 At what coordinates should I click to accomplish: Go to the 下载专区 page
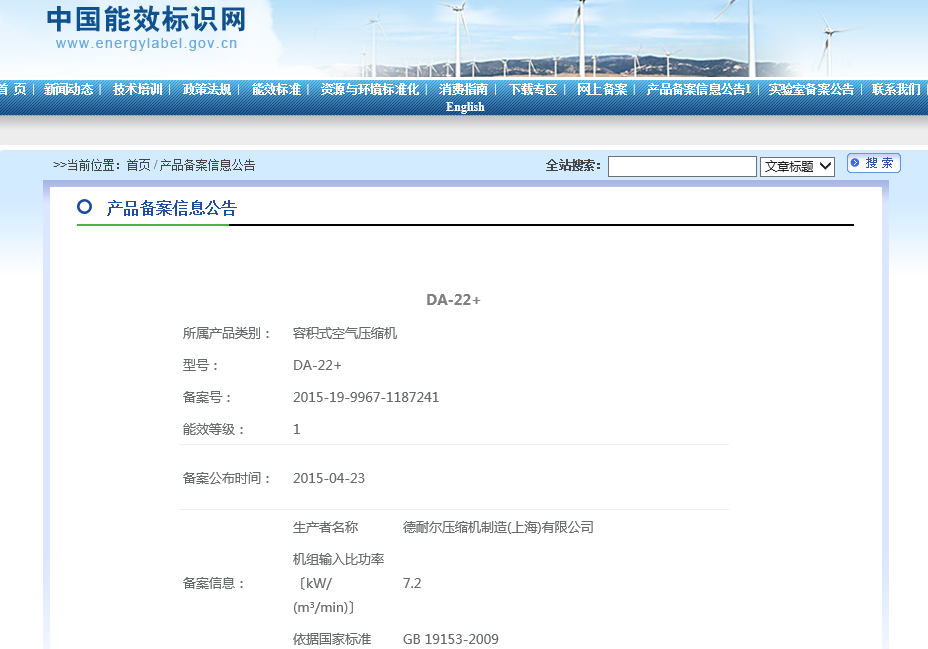pyautogui.click(x=532, y=89)
